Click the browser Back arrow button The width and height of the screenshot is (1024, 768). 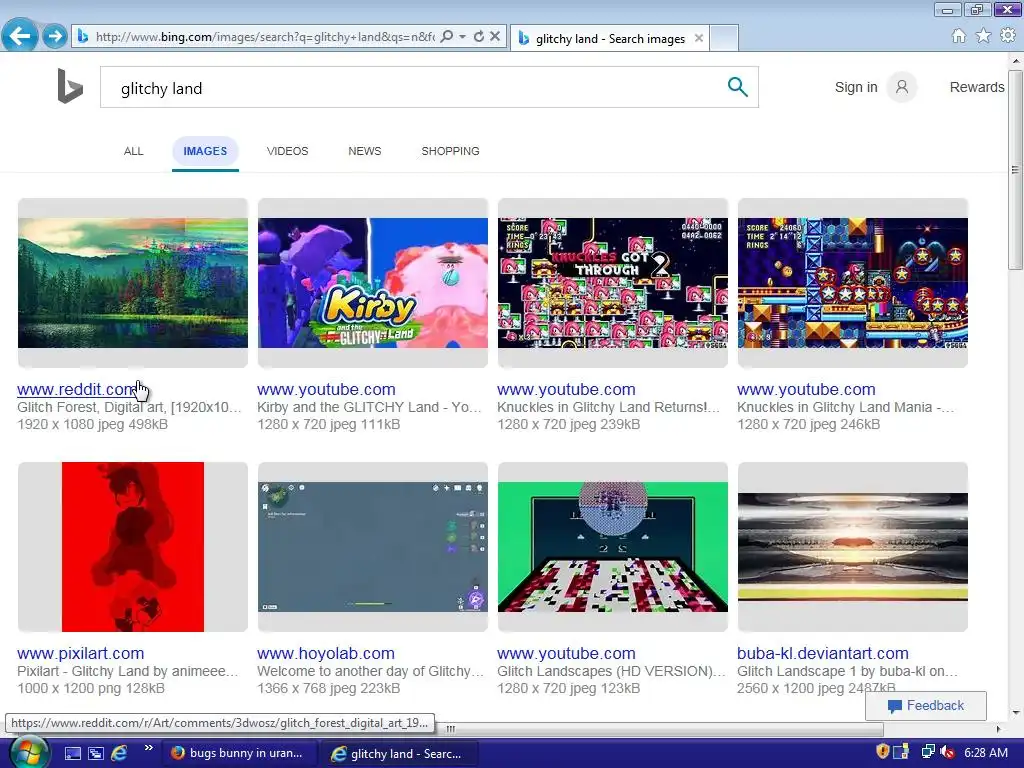20,35
